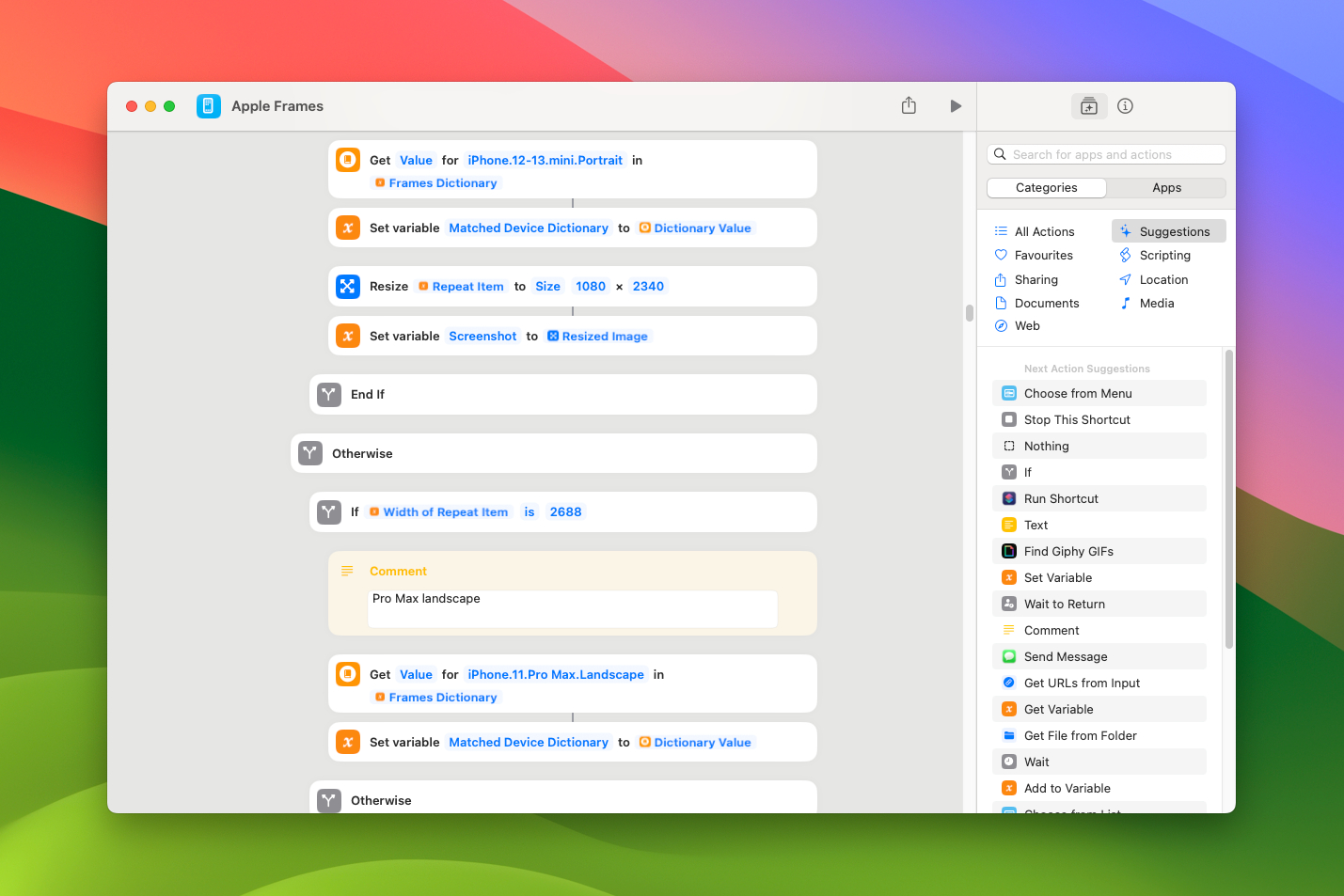
Task: Click the If Width of Repeat Item icon
Action: (329, 512)
